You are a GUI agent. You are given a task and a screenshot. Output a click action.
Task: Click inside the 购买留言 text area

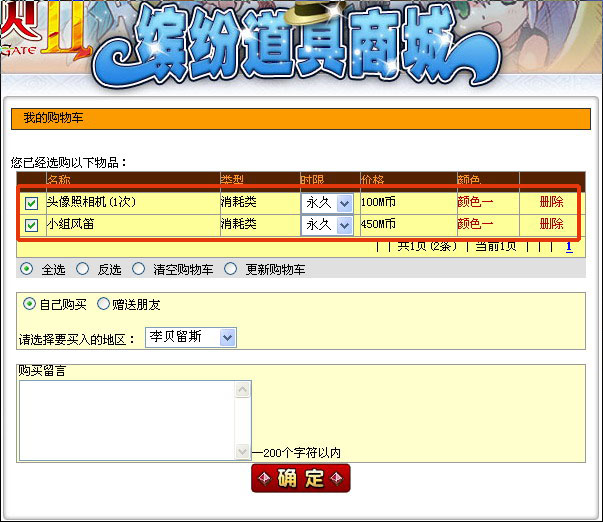point(126,419)
